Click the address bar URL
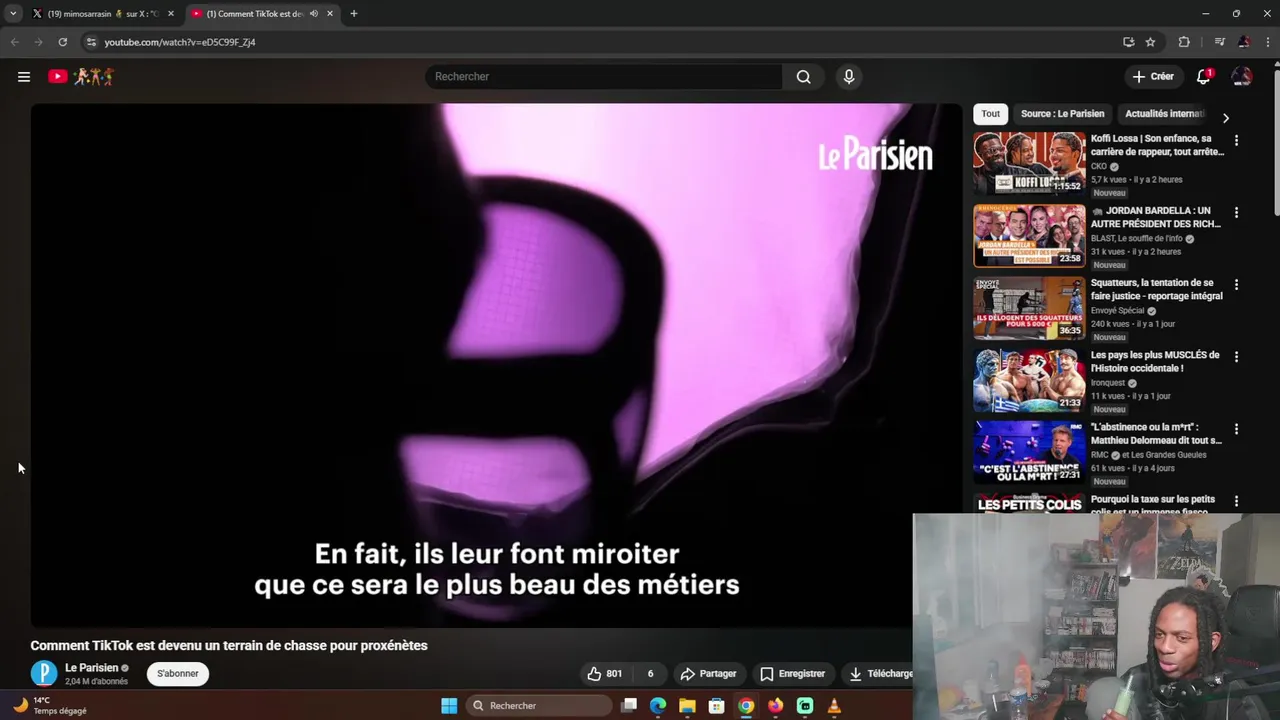1280x720 pixels. [180, 42]
